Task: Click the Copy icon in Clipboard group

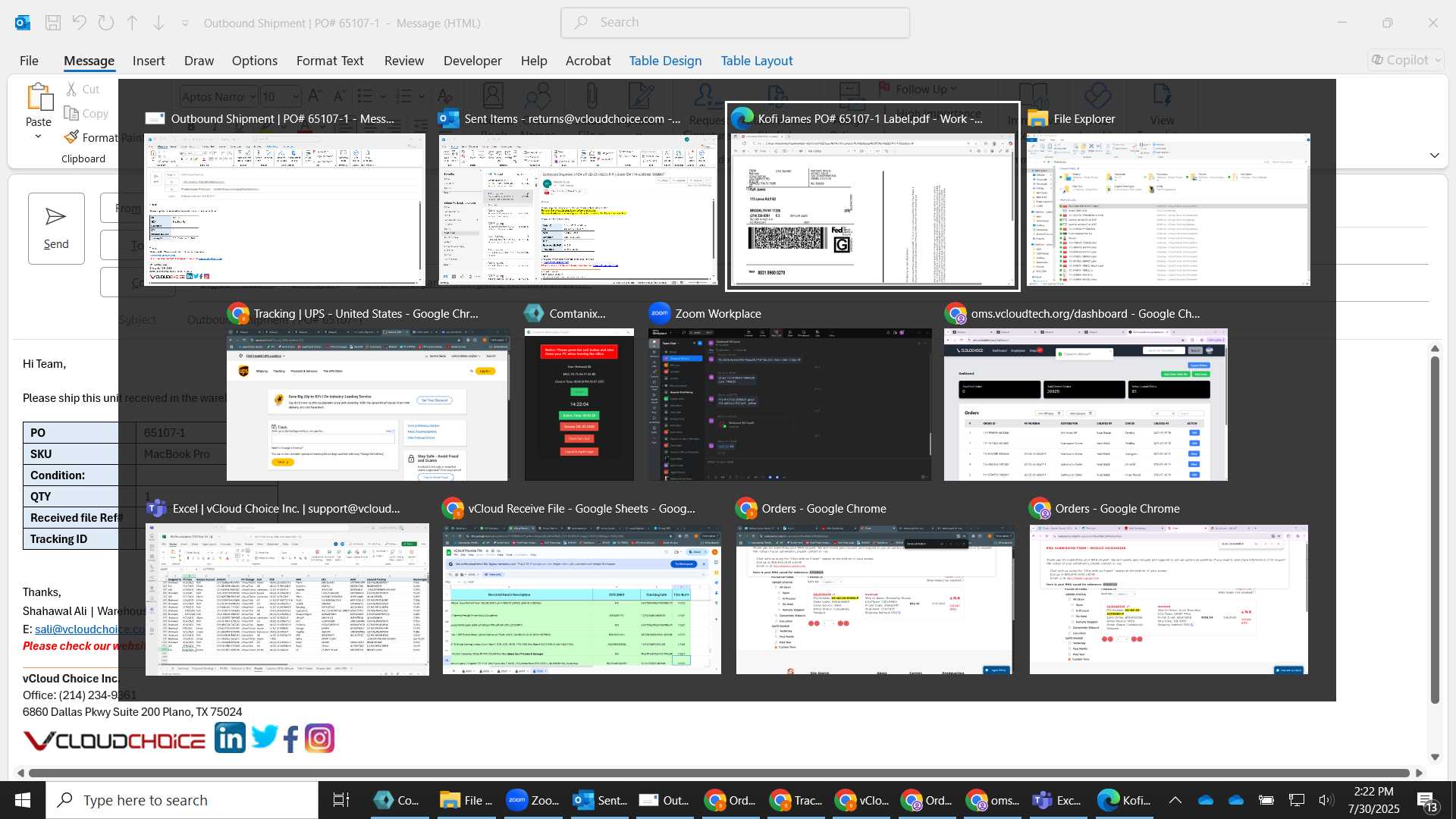Action: (71, 113)
